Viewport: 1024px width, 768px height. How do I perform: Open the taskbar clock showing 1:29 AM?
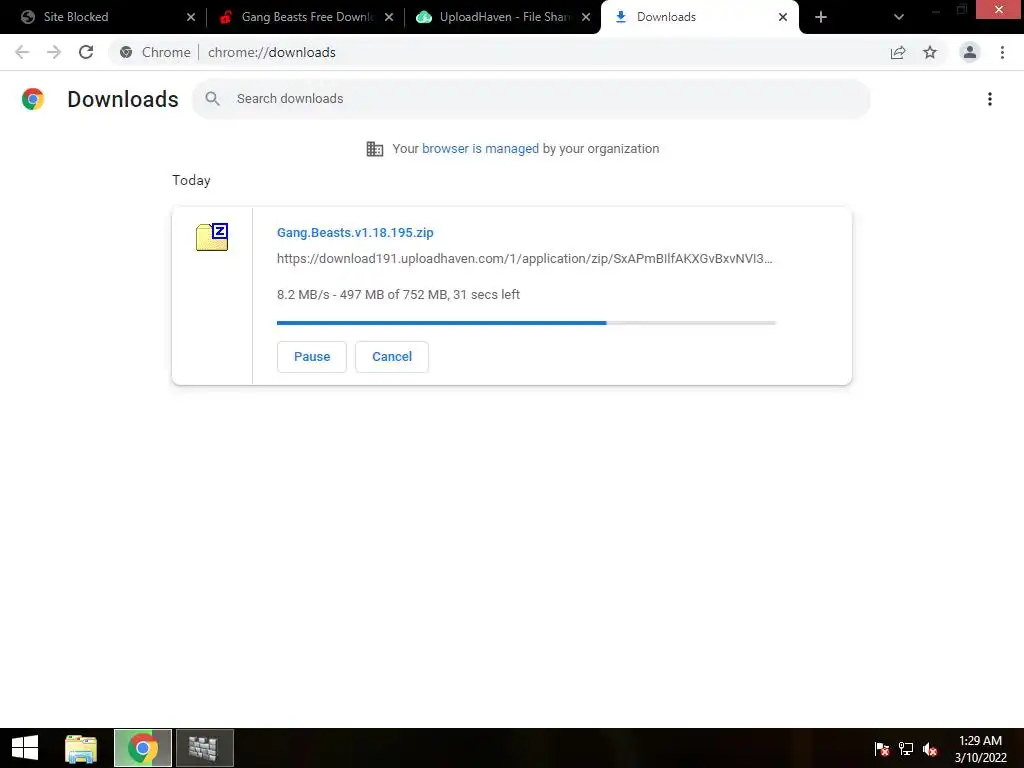(980, 748)
